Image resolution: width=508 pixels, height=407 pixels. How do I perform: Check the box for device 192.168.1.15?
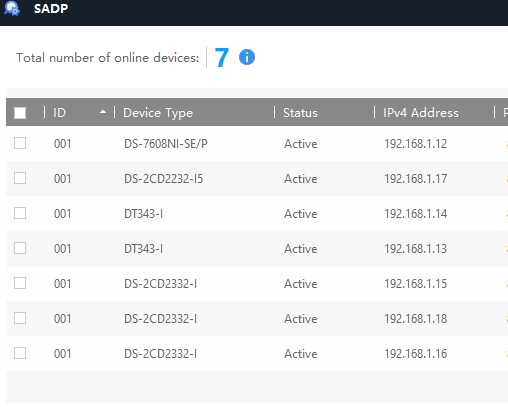click(20, 283)
